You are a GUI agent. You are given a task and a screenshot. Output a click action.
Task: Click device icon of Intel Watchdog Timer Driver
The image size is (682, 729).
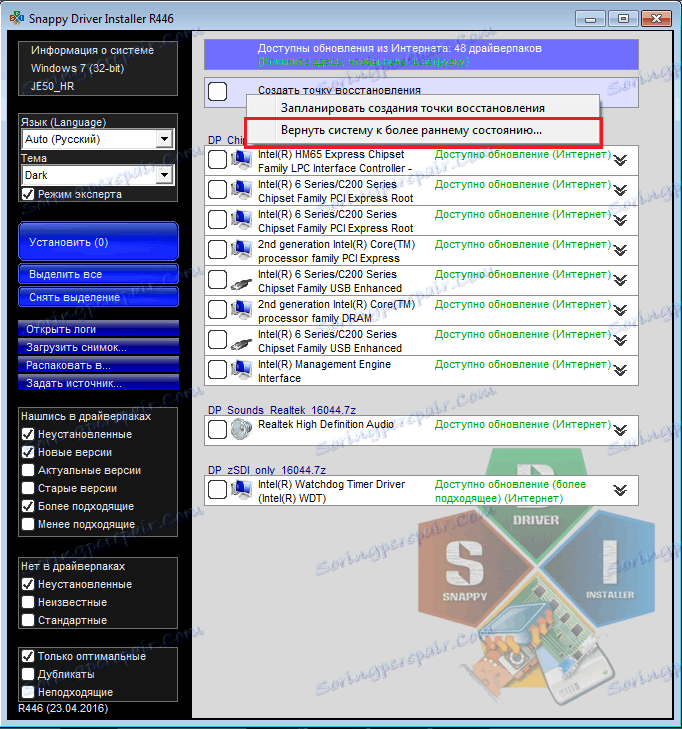(x=241, y=490)
